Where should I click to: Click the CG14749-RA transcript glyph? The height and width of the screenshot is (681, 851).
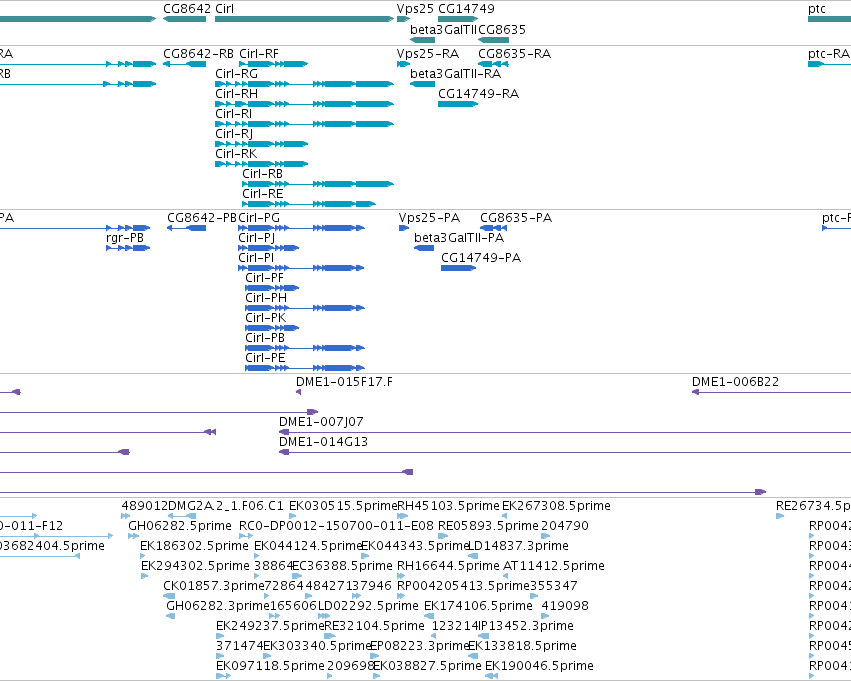coord(458,104)
